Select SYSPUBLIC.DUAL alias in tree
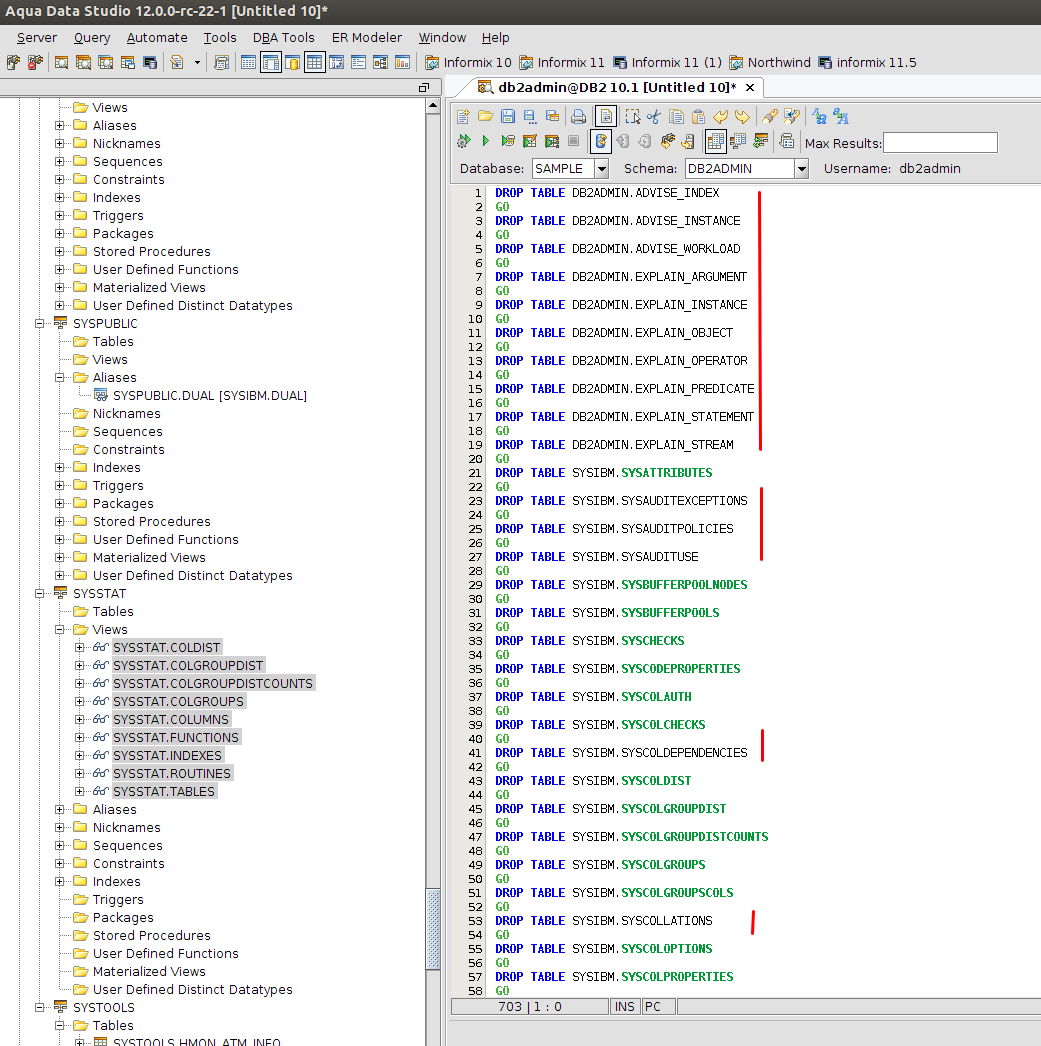1041x1046 pixels. [209, 396]
